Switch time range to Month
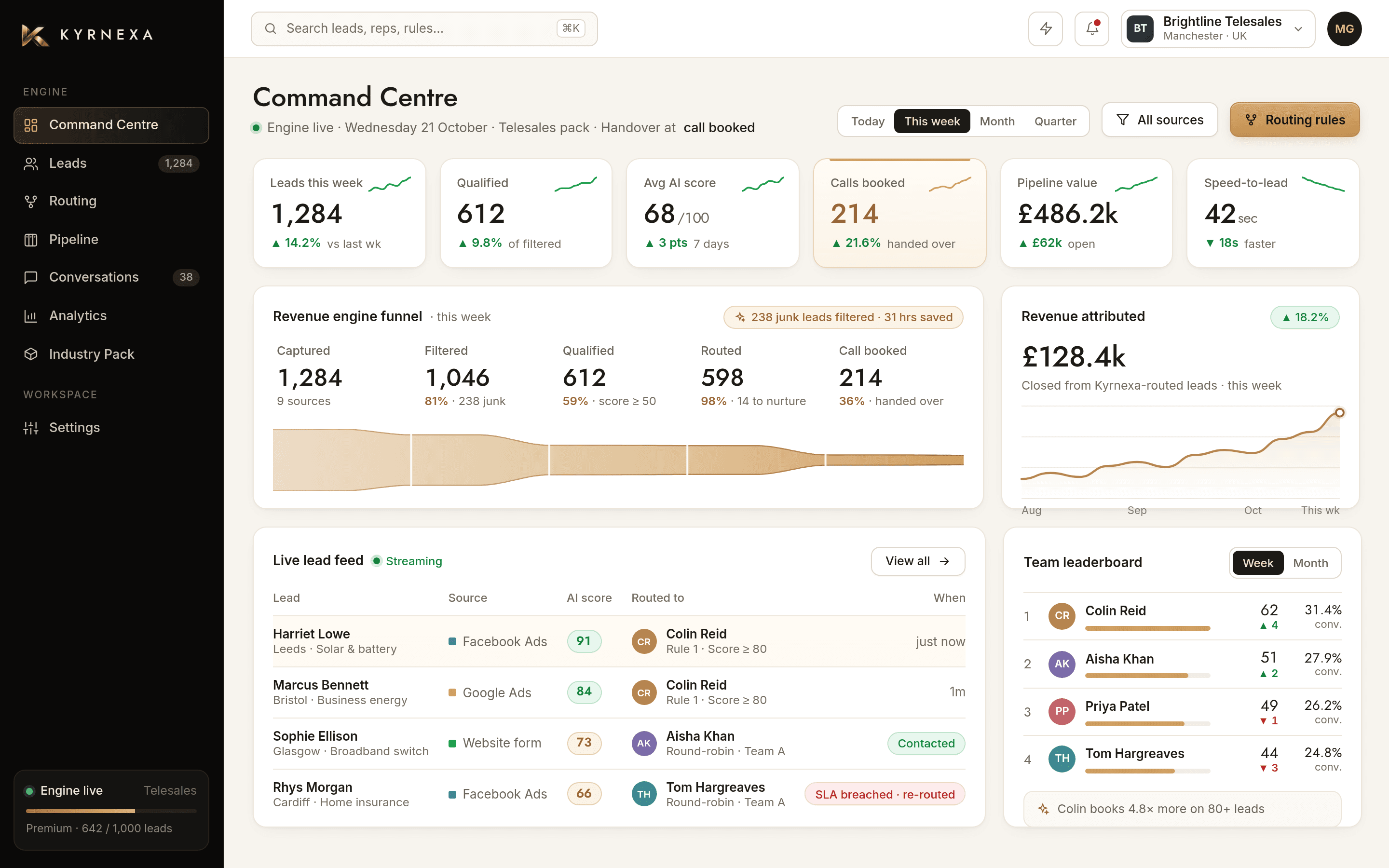The width and height of the screenshot is (1389, 868). click(x=997, y=121)
